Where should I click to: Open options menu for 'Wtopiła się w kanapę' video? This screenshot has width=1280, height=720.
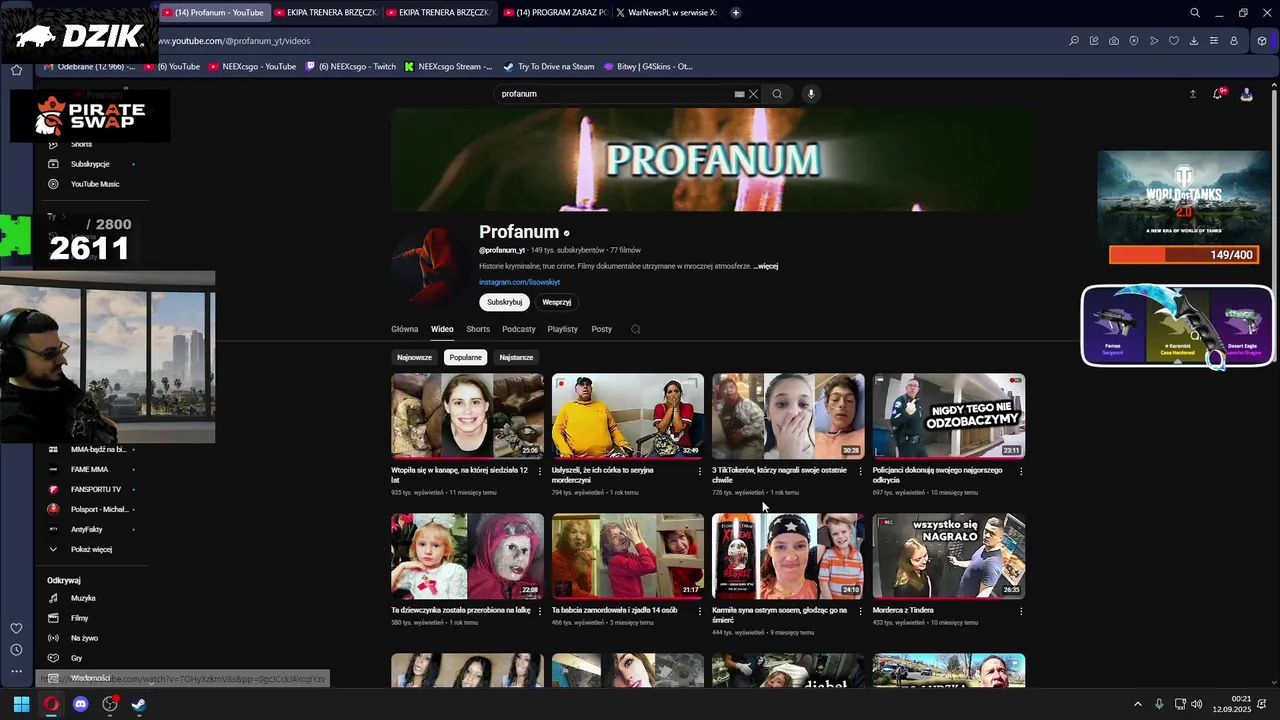point(540,471)
